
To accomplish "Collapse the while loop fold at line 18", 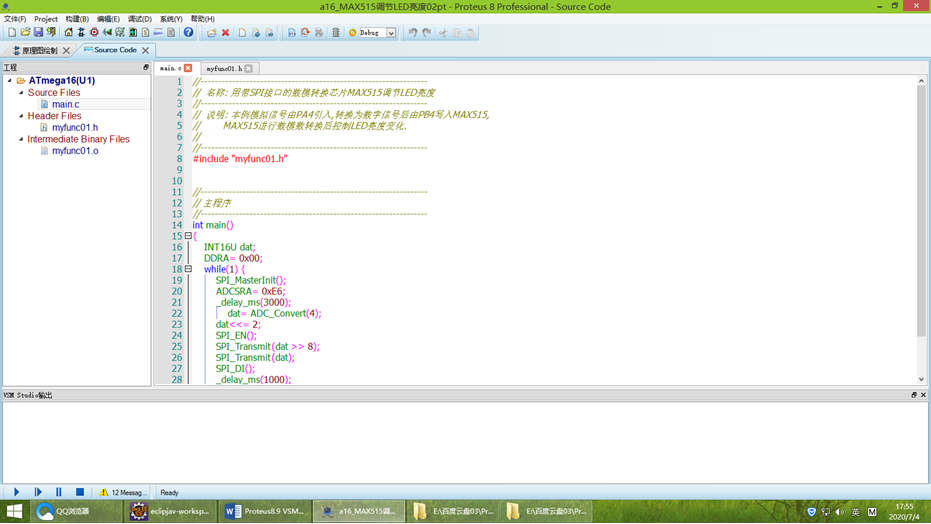I will click(188, 269).
